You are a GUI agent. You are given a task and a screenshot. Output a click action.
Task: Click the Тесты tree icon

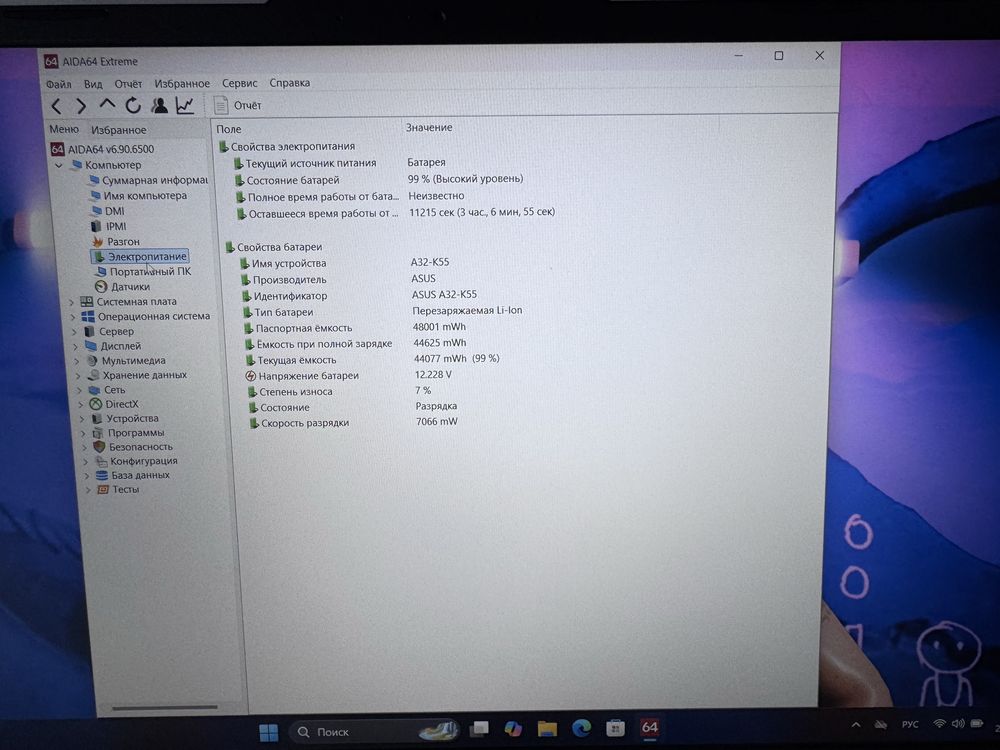click(103, 490)
